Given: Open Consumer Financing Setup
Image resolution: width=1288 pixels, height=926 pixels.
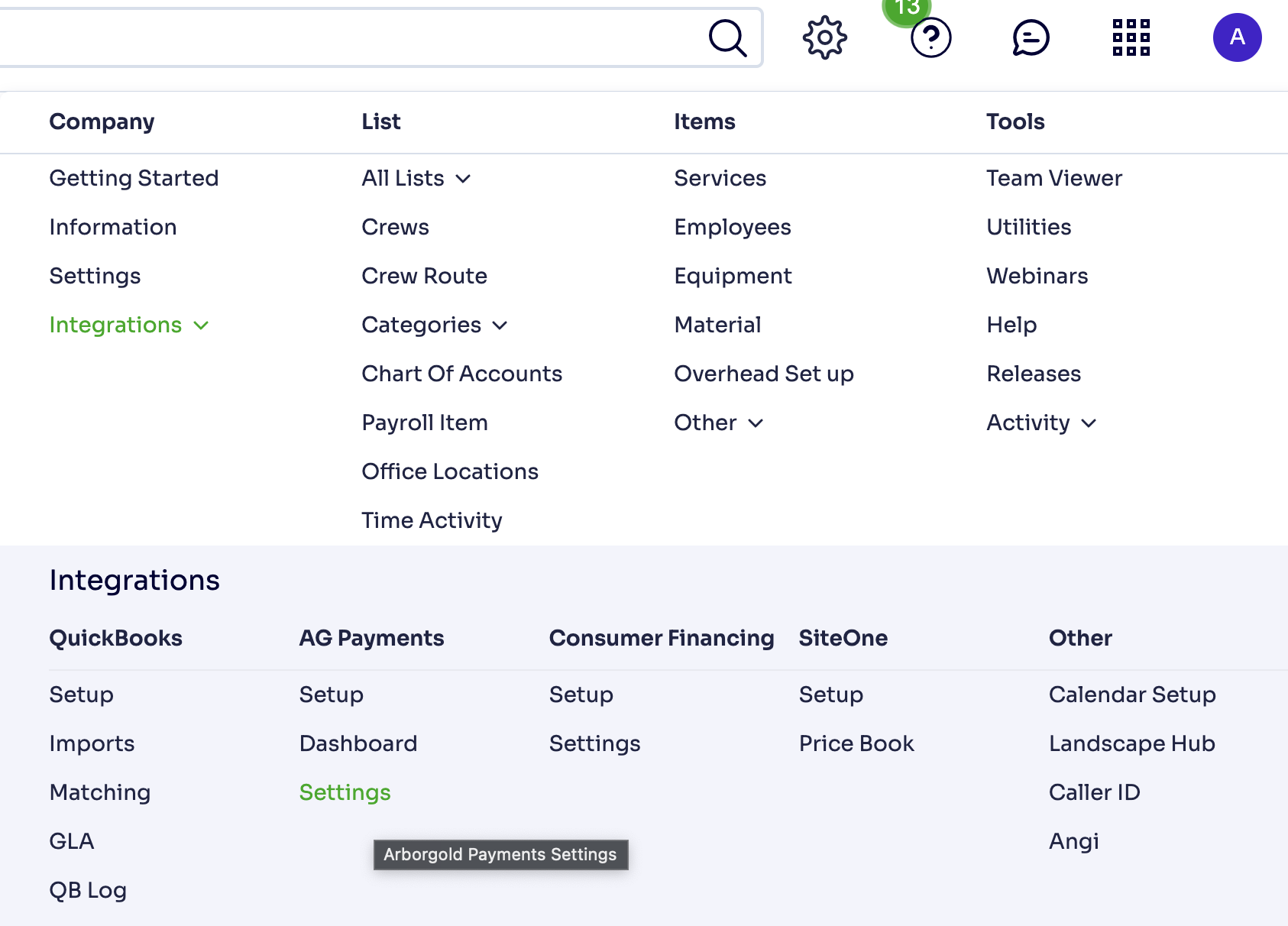Looking at the screenshot, I should [x=581, y=694].
